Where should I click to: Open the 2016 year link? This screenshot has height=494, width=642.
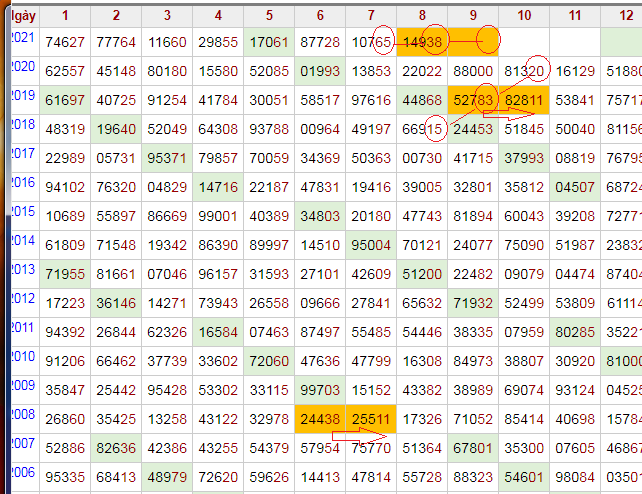(22, 182)
